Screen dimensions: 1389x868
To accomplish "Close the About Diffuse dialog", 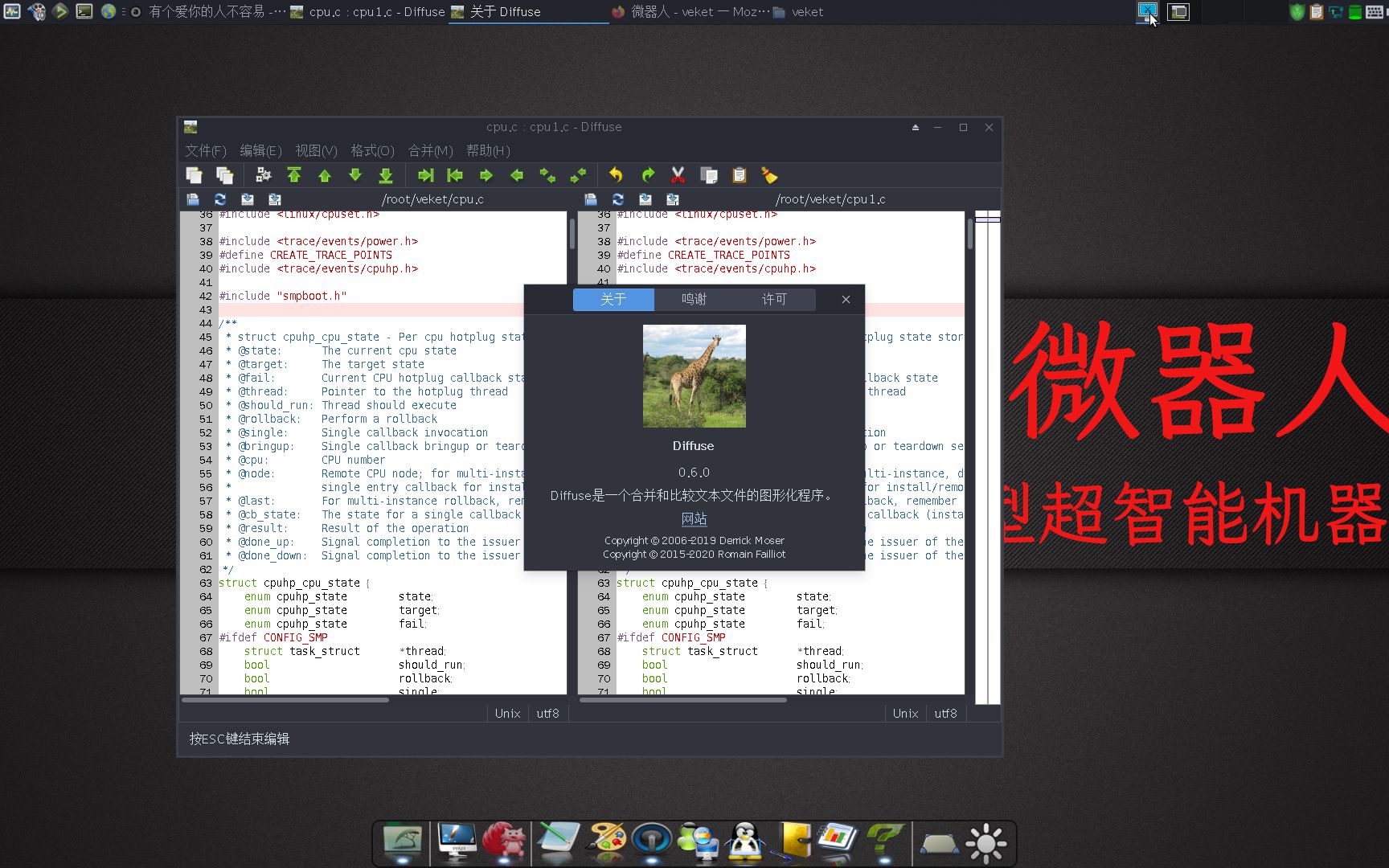I will [846, 299].
